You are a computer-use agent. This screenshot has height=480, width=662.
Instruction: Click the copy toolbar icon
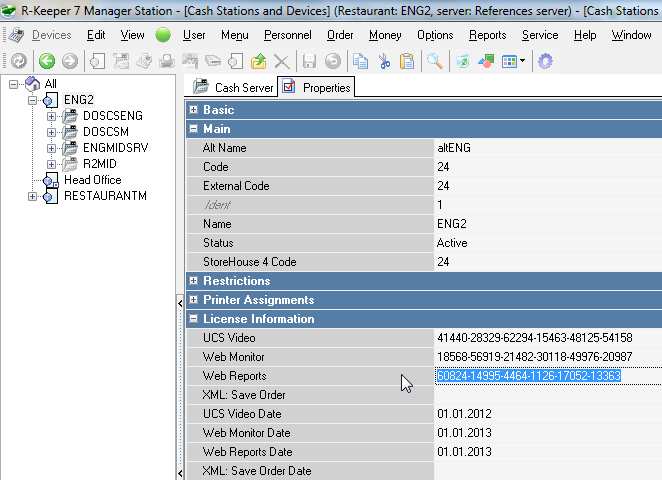361,61
